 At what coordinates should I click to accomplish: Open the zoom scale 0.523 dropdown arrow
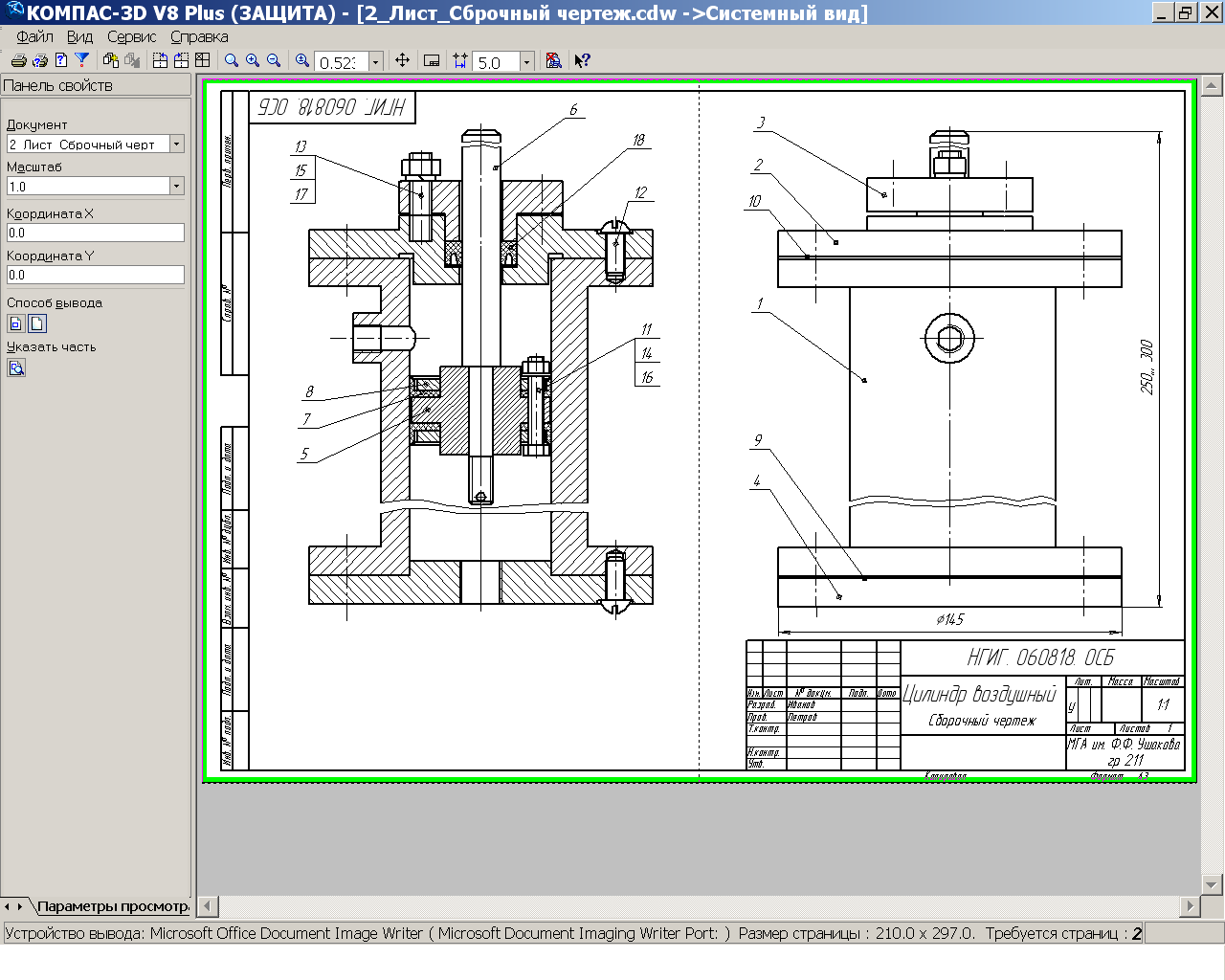(375, 61)
